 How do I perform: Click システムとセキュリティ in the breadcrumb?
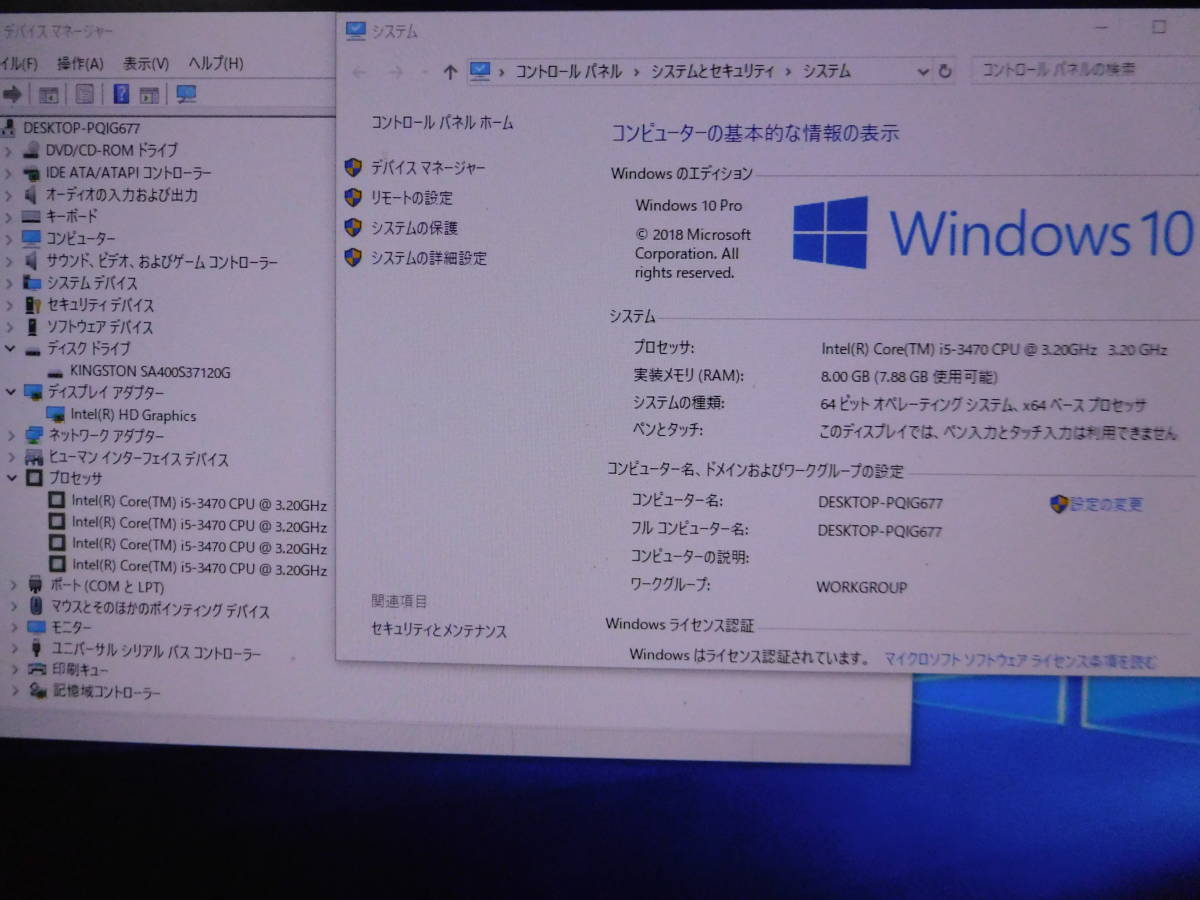[x=713, y=71]
